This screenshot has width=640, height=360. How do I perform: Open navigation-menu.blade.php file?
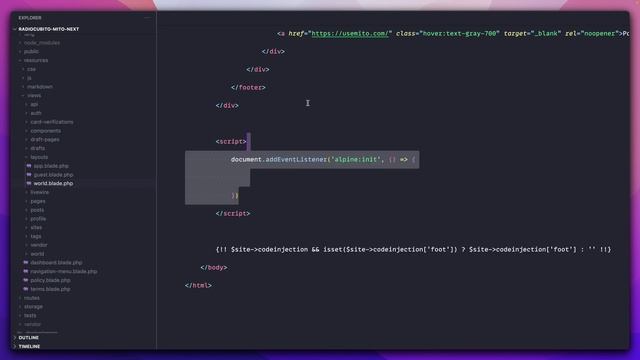[64, 271]
